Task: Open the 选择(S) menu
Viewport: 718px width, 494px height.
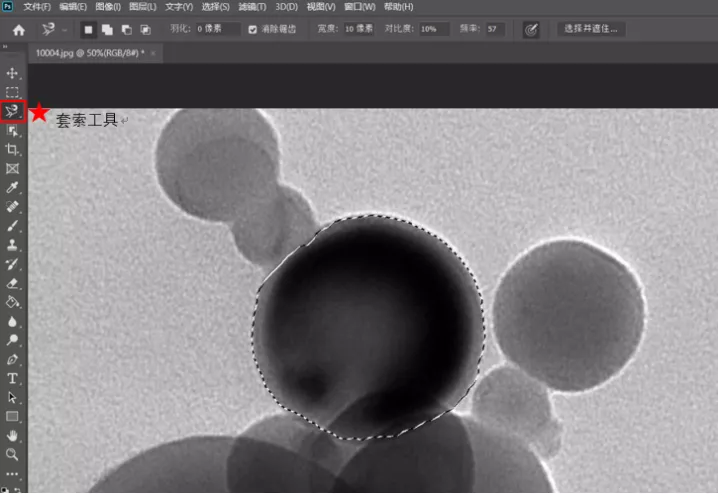Action: click(216, 7)
